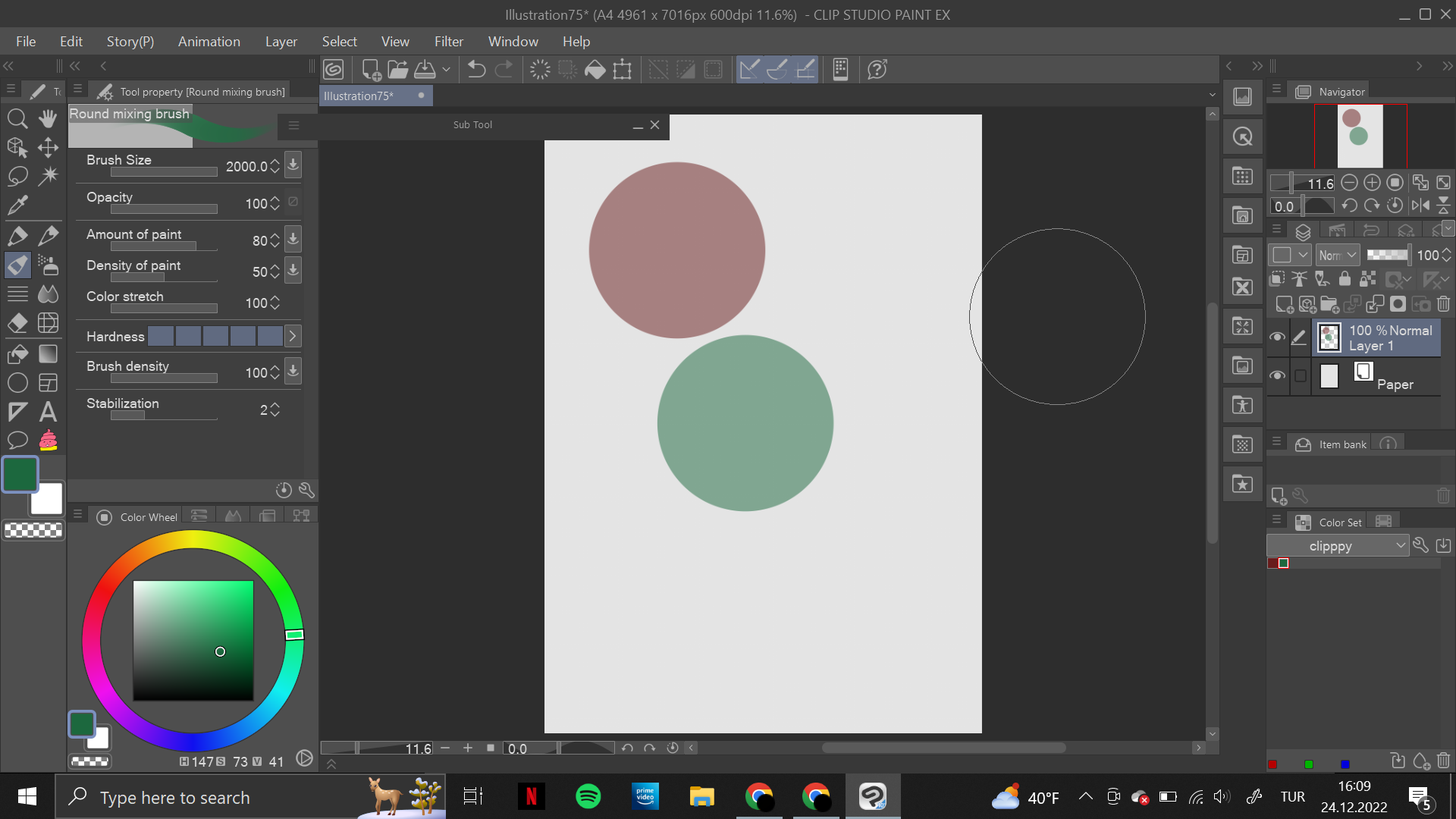The height and width of the screenshot is (819, 1456).
Task: Create a new raster layer
Action: [x=1285, y=303]
